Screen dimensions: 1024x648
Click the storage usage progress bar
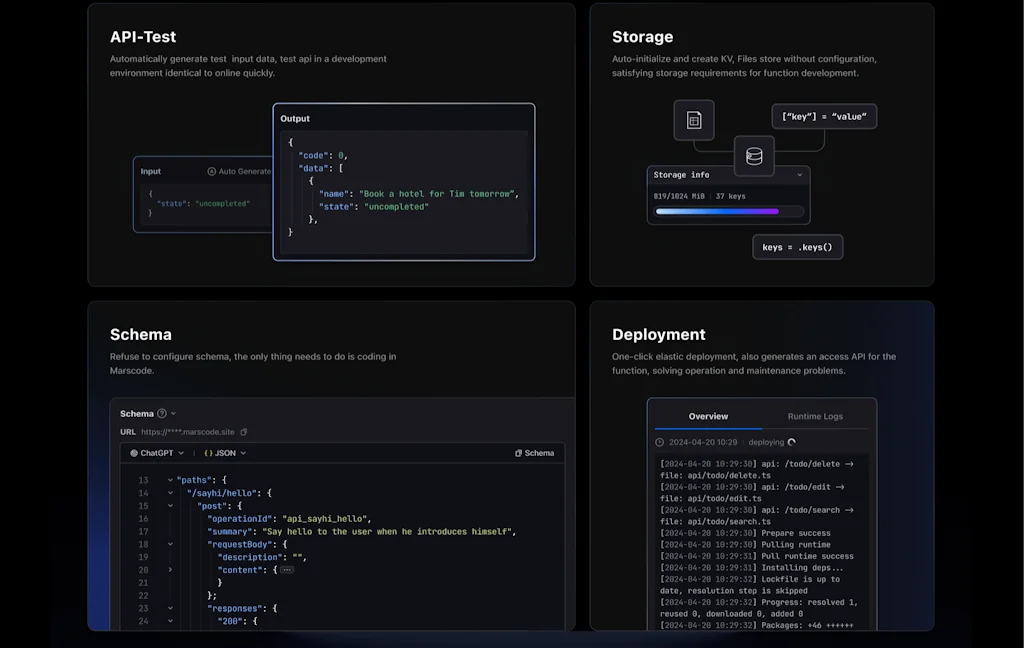[728, 211]
